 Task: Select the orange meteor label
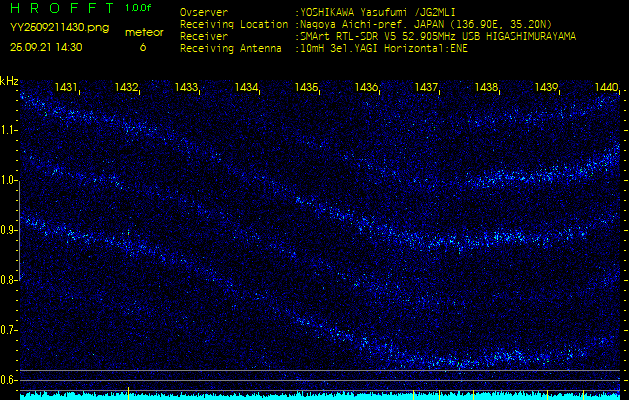pyautogui.click(x=142, y=32)
